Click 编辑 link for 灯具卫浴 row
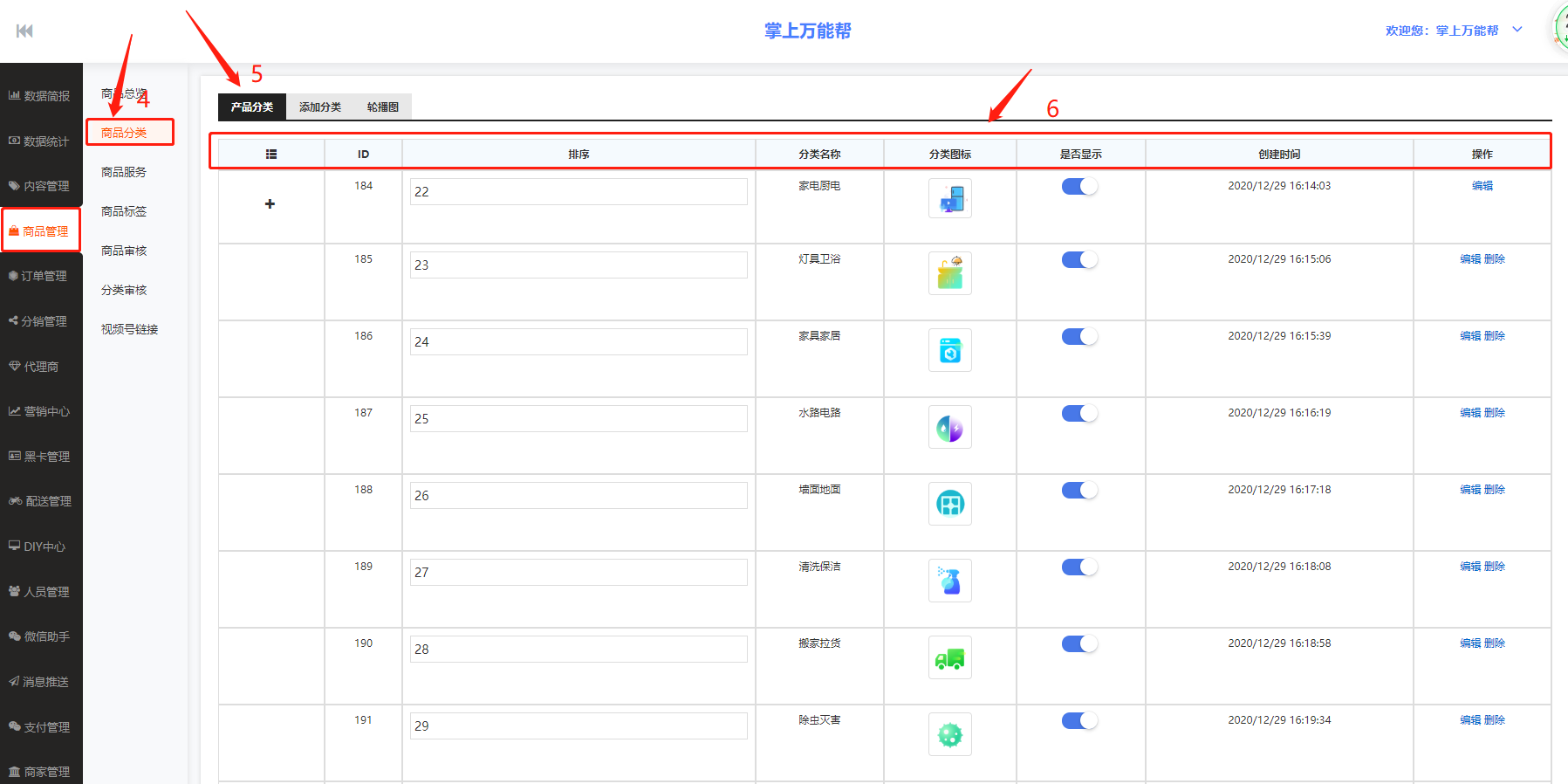1568x784 pixels. (x=1470, y=259)
